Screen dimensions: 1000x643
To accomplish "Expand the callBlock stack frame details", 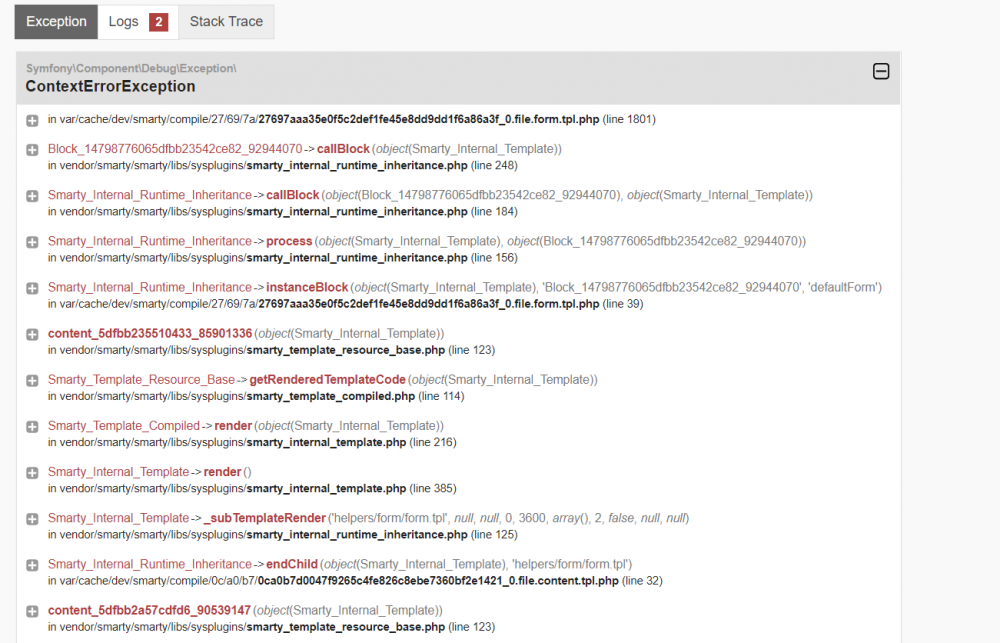I will [31, 149].
